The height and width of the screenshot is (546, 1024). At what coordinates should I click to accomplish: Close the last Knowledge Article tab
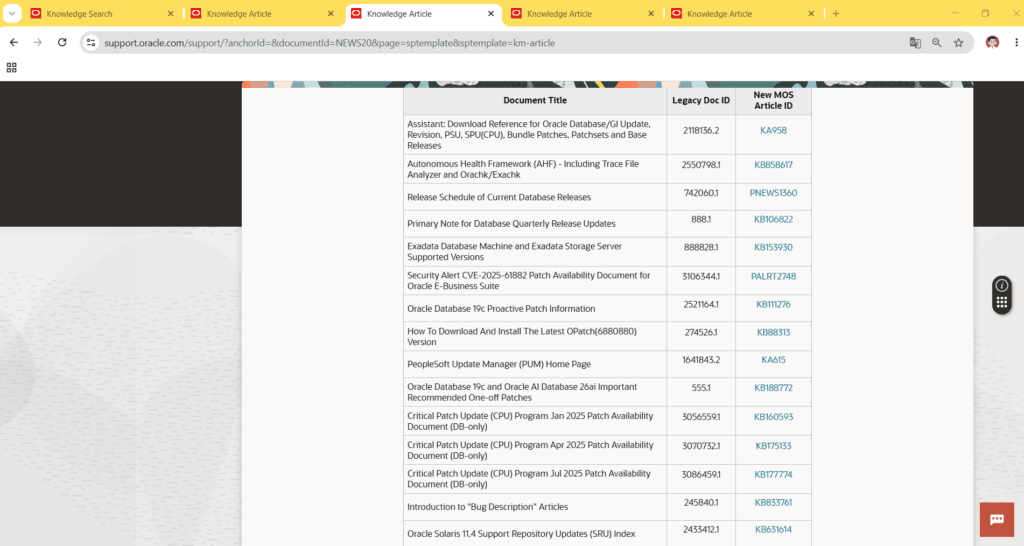pyautogui.click(x=811, y=13)
